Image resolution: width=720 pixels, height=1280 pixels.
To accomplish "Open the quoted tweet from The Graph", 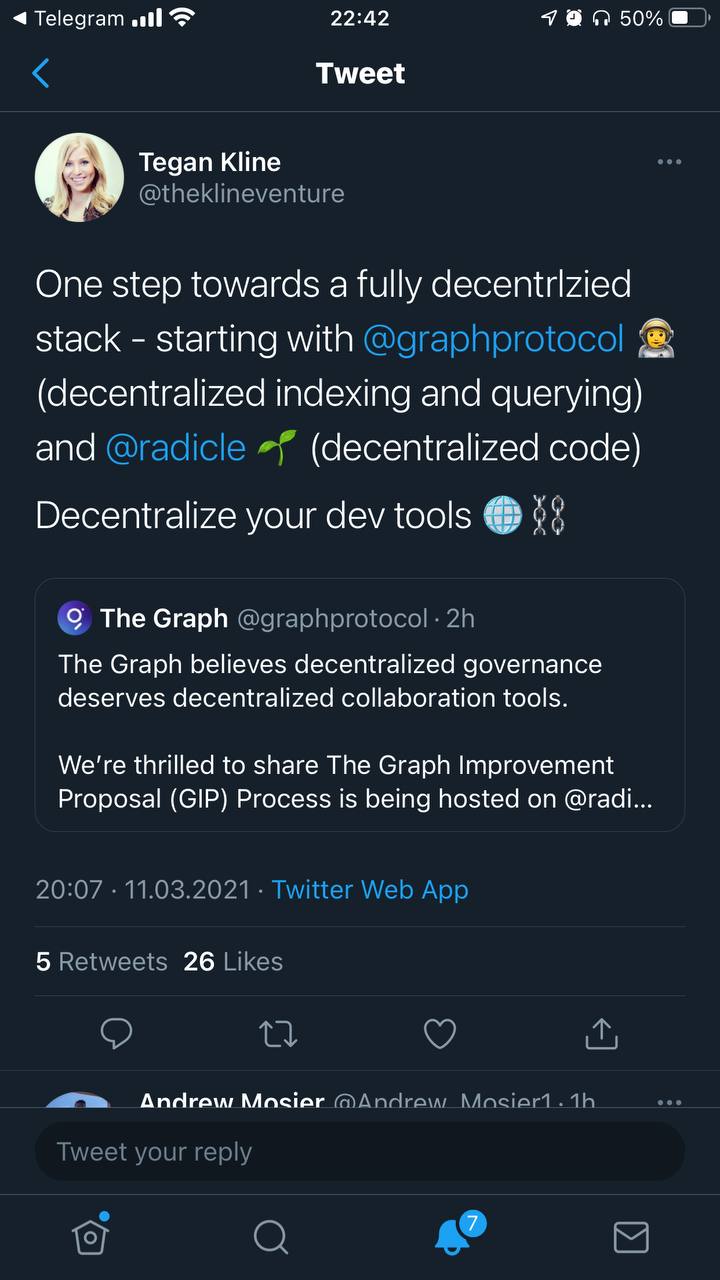I will coord(360,705).
